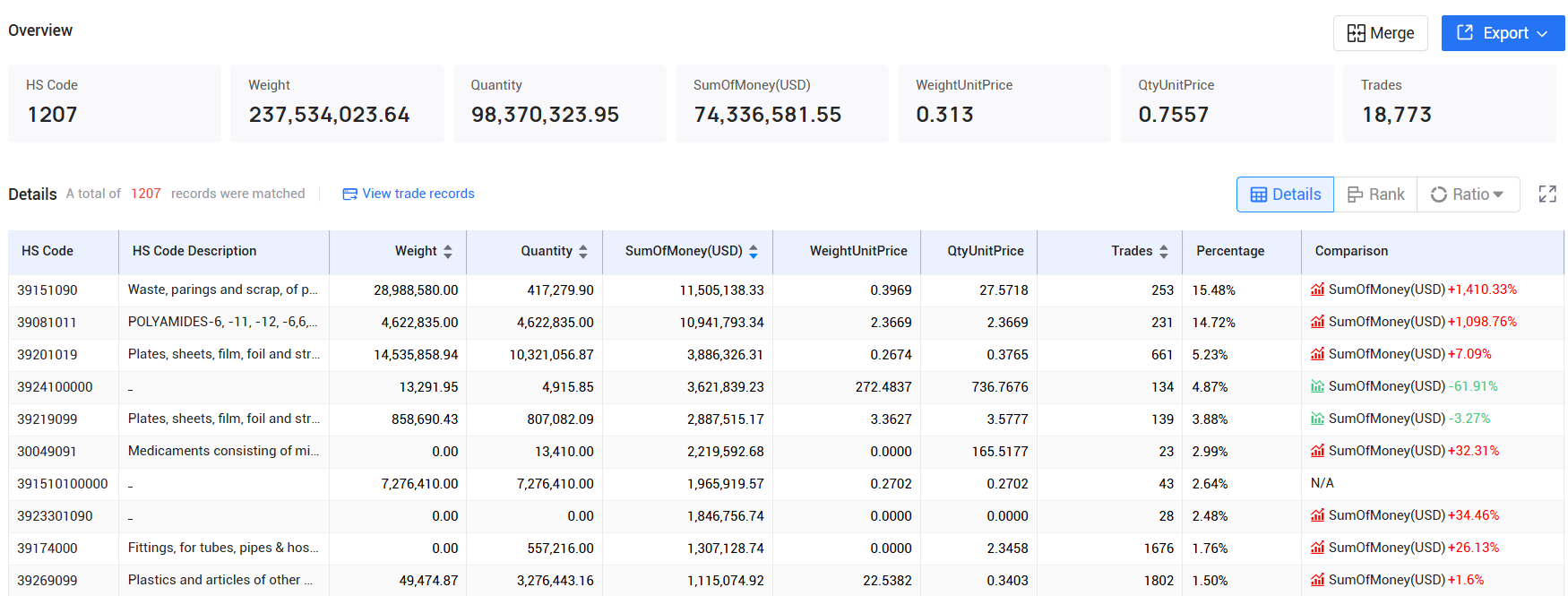
Task: Click WeightUnitPrice value 272.4837
Action: coord(883,387)
